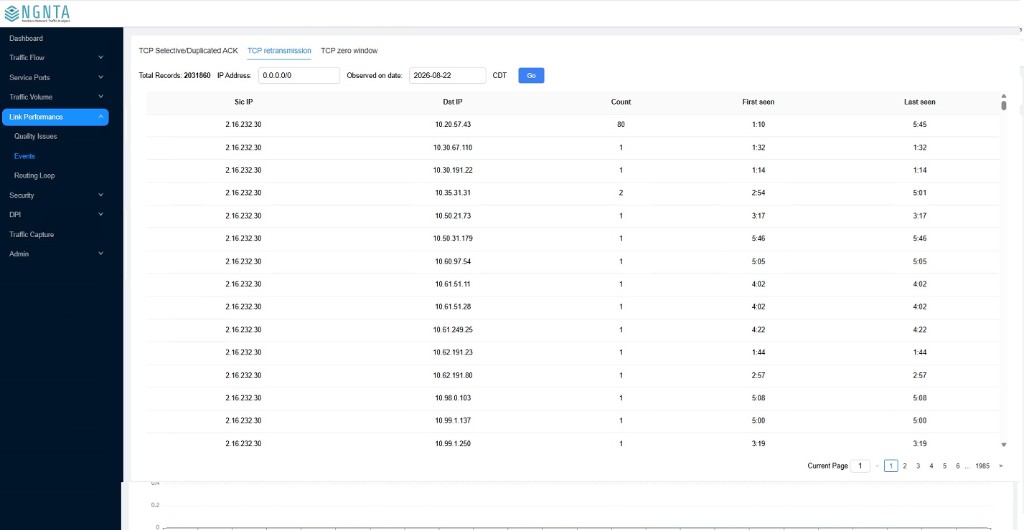Screen dimensions: 1024x530
Task: Select page 1 in pagination
Action: 891,465
